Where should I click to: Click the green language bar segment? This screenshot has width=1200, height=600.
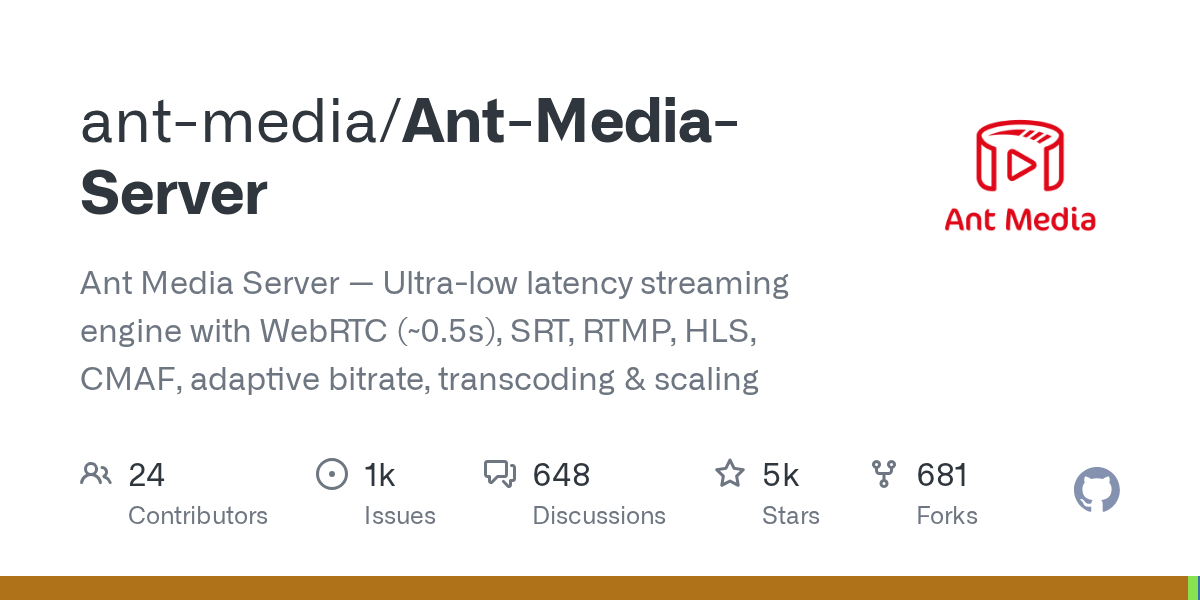tap(1193, 588)
